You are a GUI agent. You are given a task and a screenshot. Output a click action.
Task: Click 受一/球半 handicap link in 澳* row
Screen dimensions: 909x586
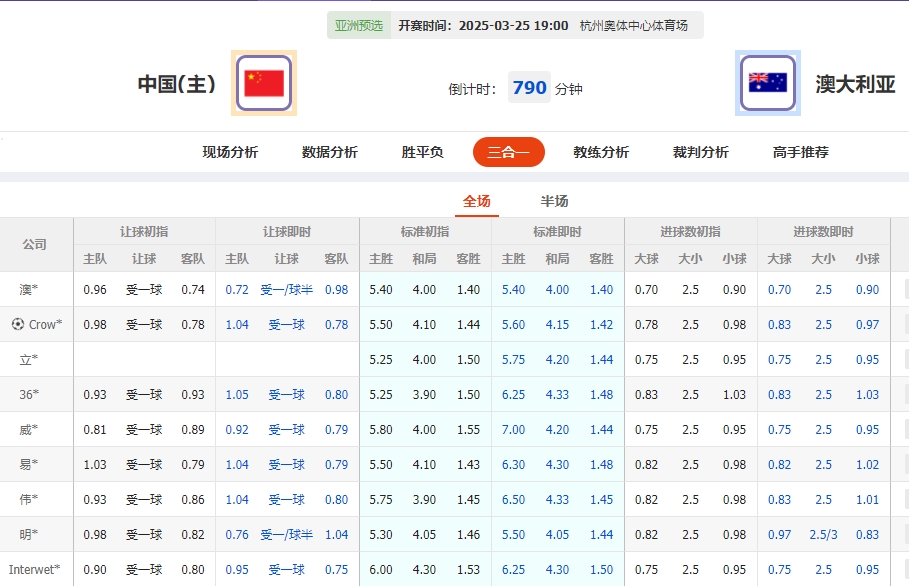click(x=287, y=290)
